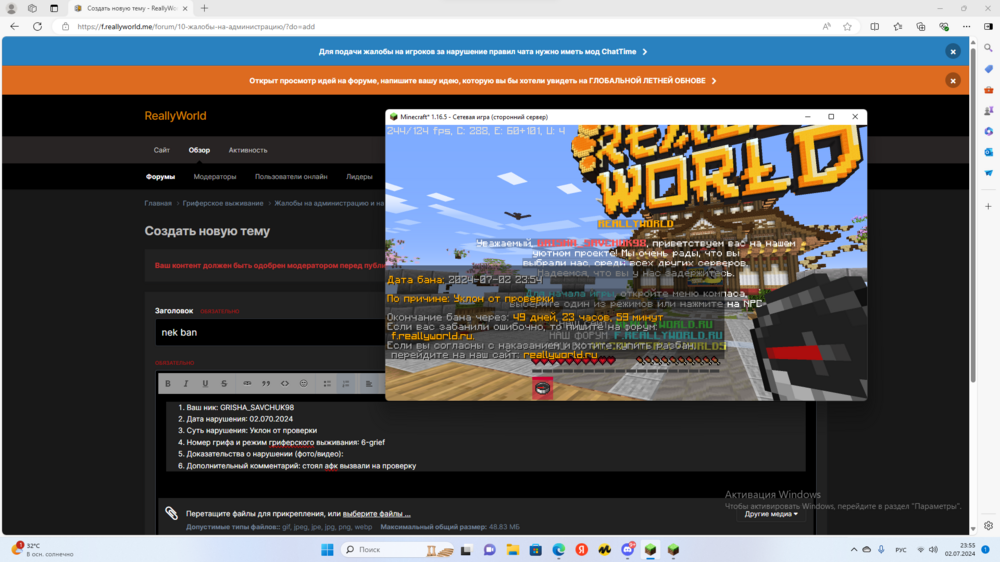Insert code block via editor toolbar
Viewport: 1000px width, 562px height.
[x=285, y=383]
